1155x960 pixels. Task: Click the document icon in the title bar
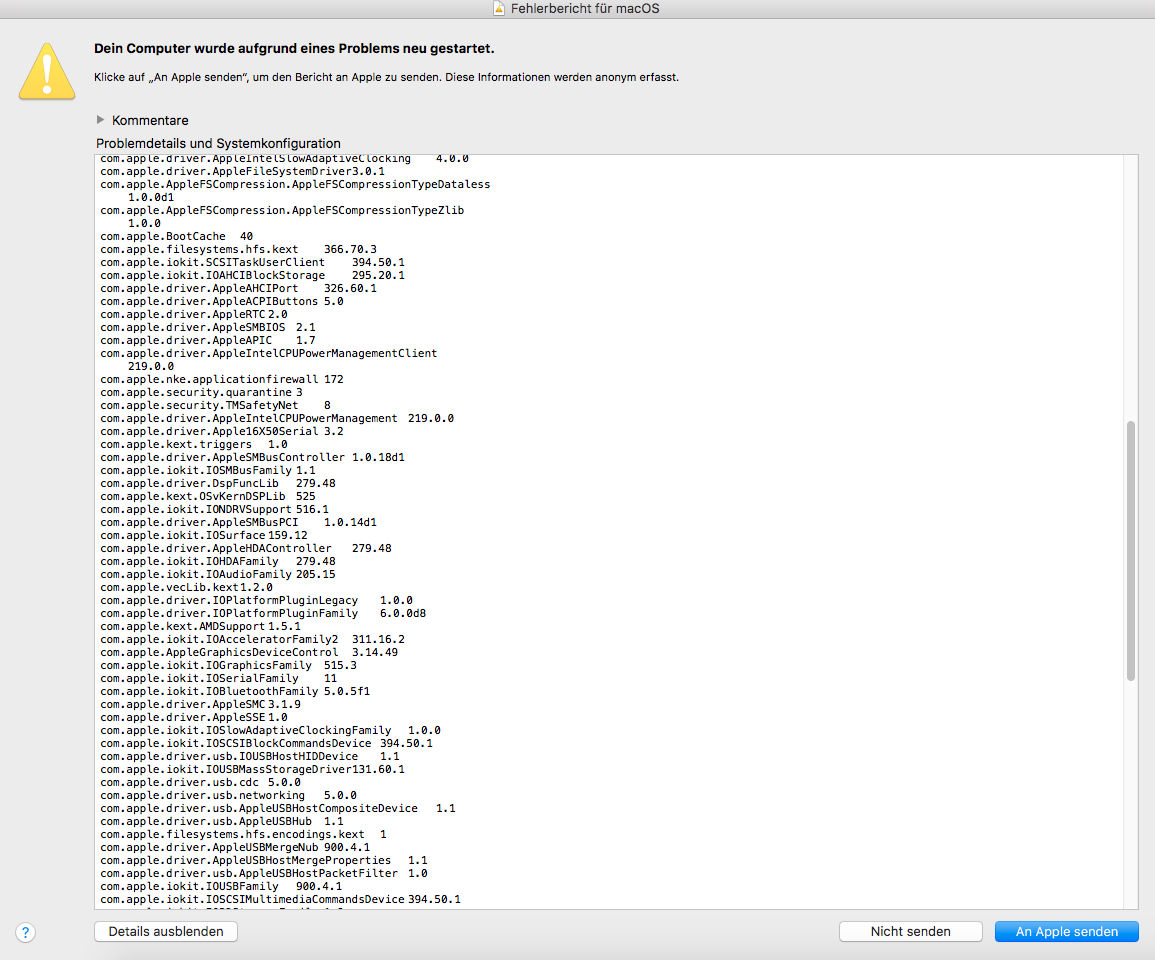499,8
